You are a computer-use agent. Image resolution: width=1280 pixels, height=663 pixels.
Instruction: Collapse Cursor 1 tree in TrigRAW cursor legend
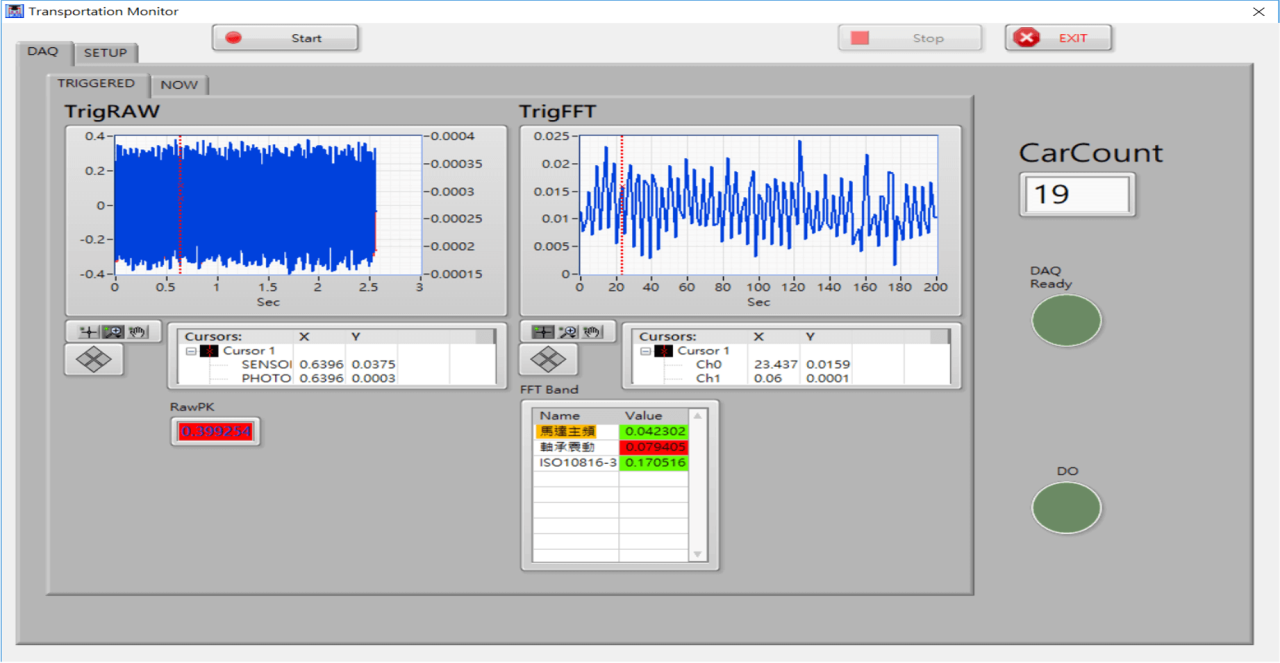pyautogui.click(x=190, y=351)
